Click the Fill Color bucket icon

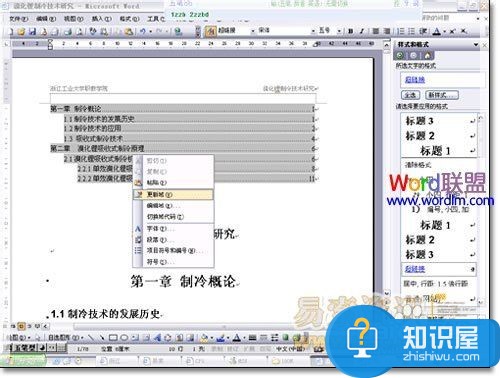tap(204, 338)
